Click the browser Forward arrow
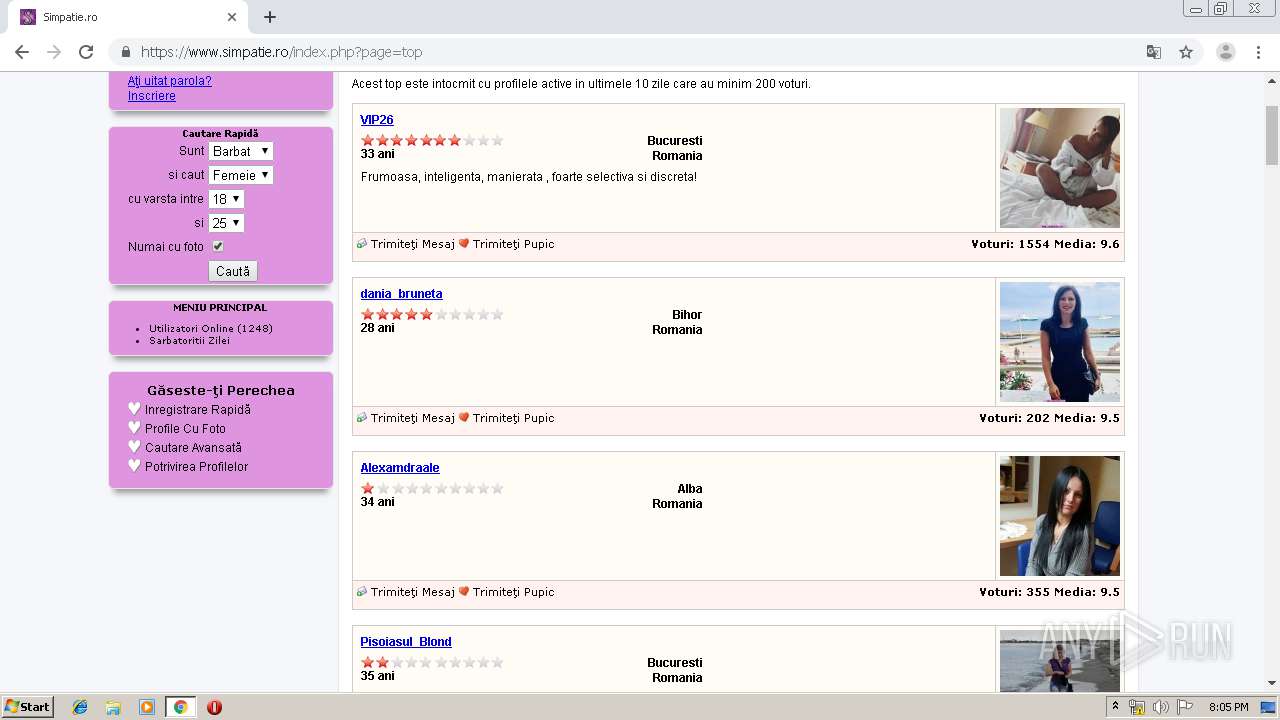 point(54,52)
